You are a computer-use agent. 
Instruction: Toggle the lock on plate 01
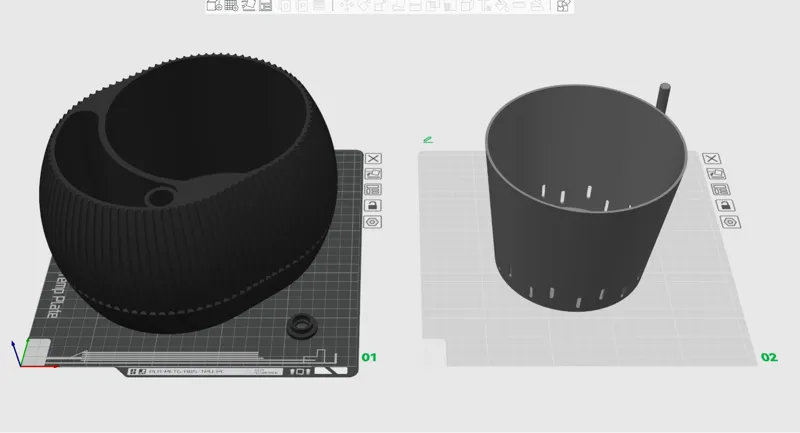(373, 206)
